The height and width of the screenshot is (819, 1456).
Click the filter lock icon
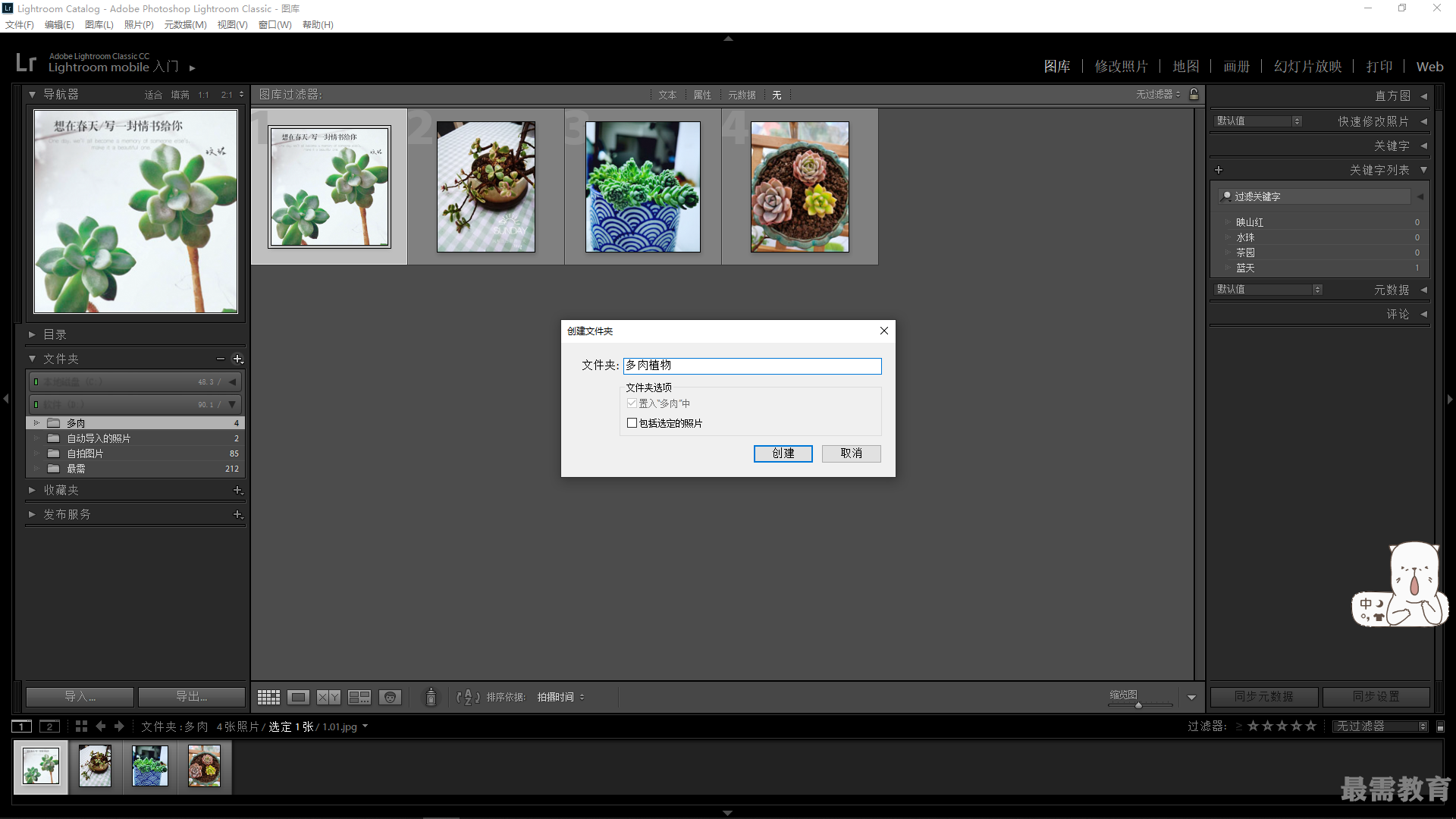[x=1194, y=94]
